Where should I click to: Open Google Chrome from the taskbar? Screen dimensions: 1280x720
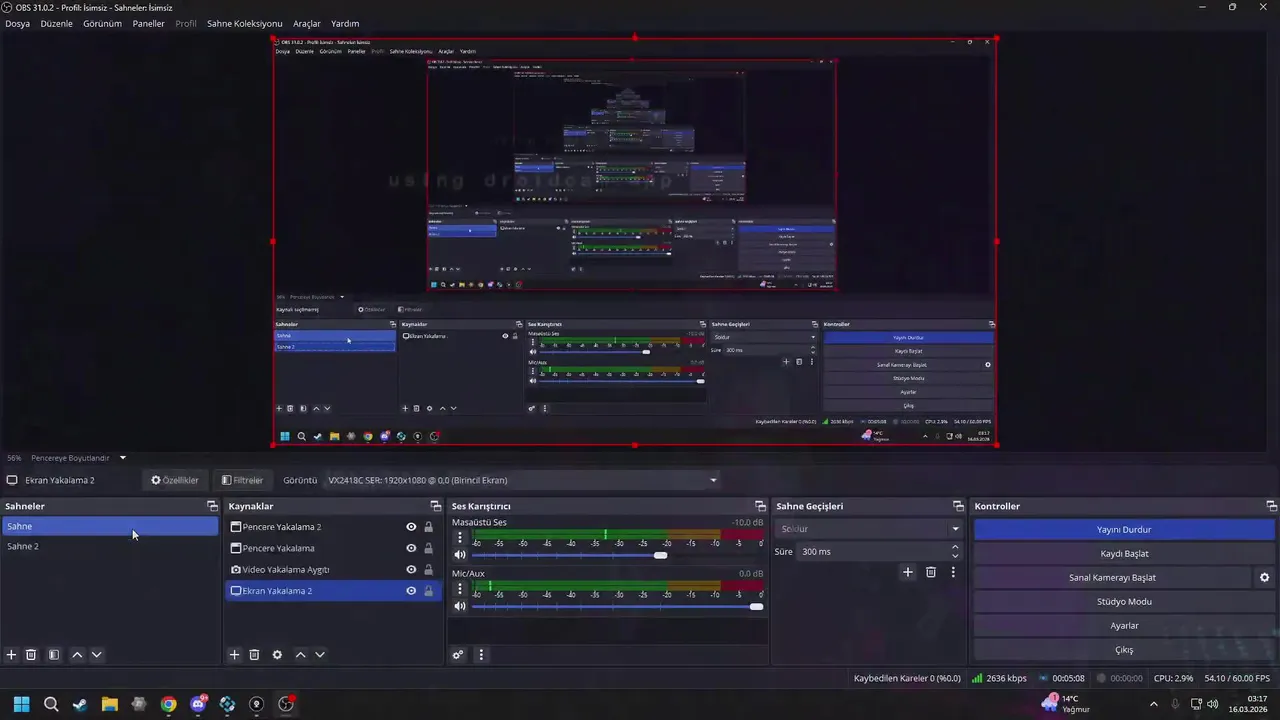tap(168, 704)
